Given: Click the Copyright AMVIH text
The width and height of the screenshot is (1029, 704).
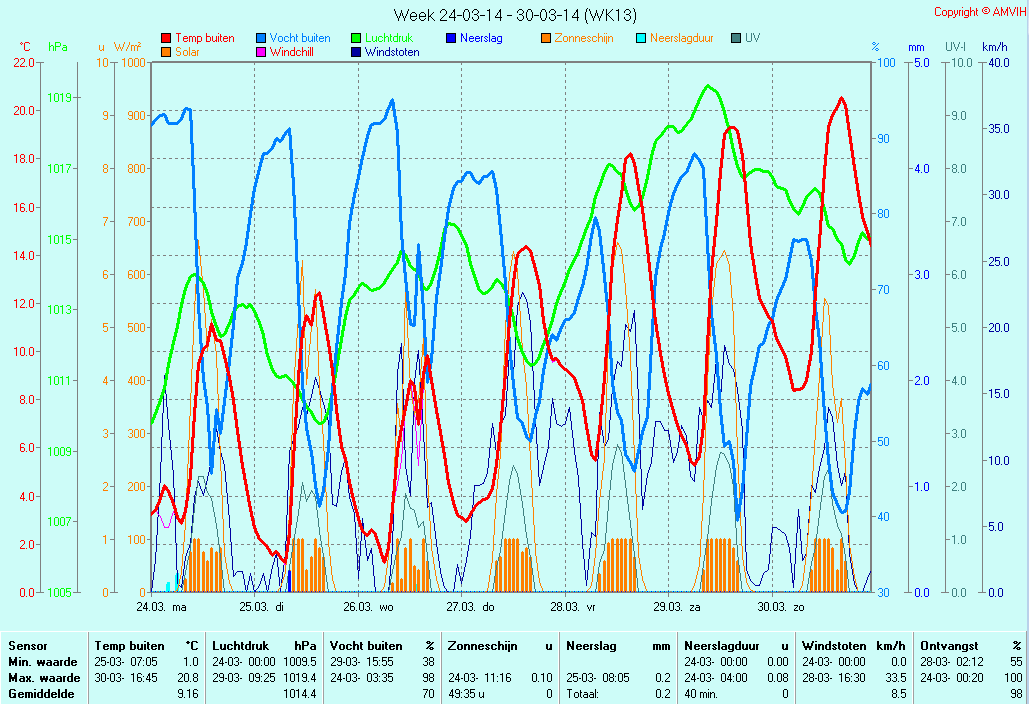Looking at the screenshot, I should tap(979, 12).
